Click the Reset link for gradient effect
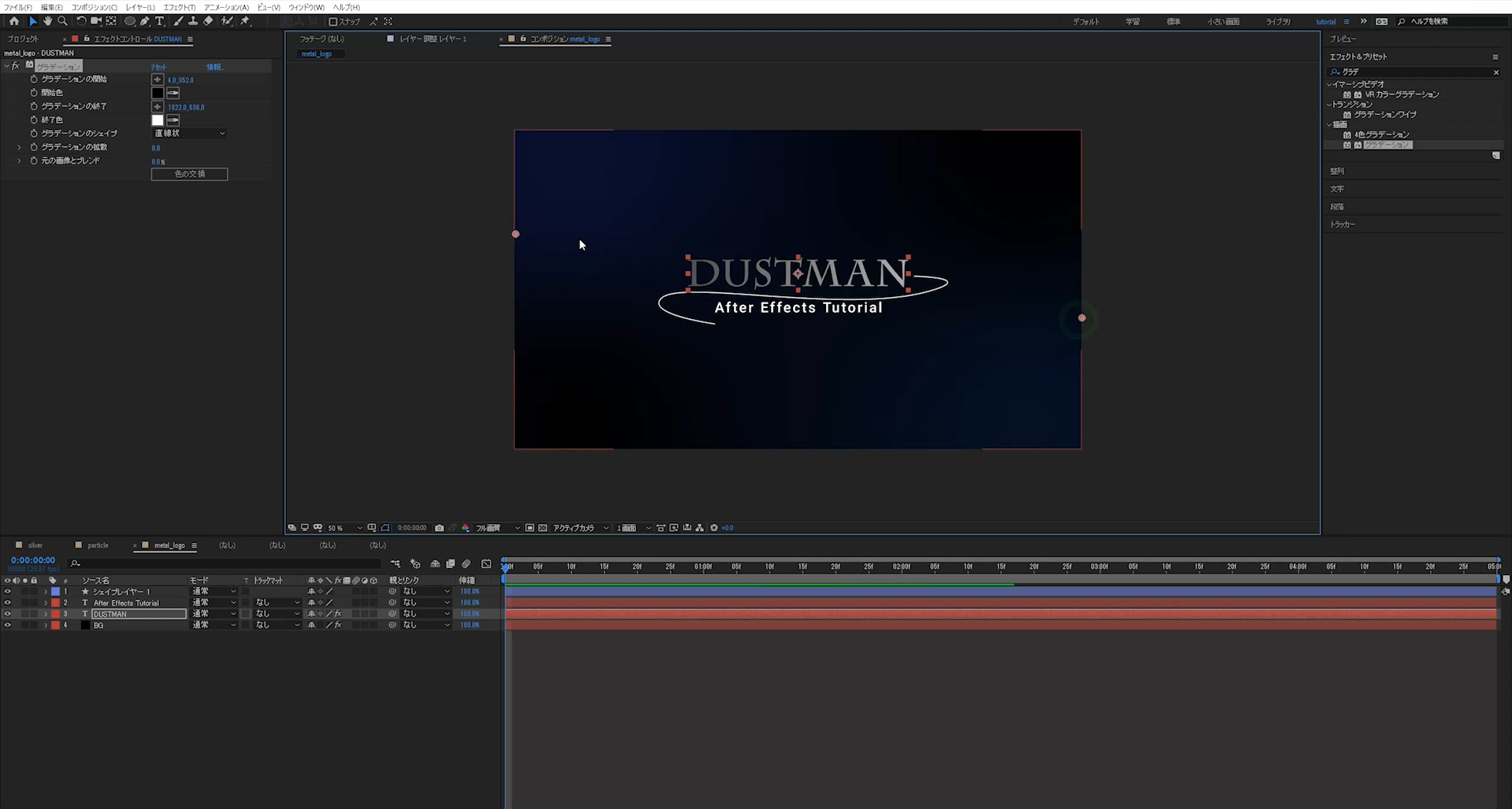The height and width of the screenshot is (809, 1512). click(159, 67)
